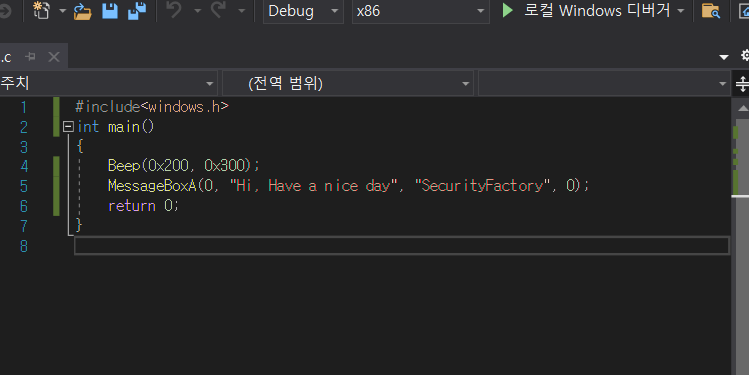Click the scrollbar up arrow
This screenshot has width=749, height=375.
click(742, 108)
